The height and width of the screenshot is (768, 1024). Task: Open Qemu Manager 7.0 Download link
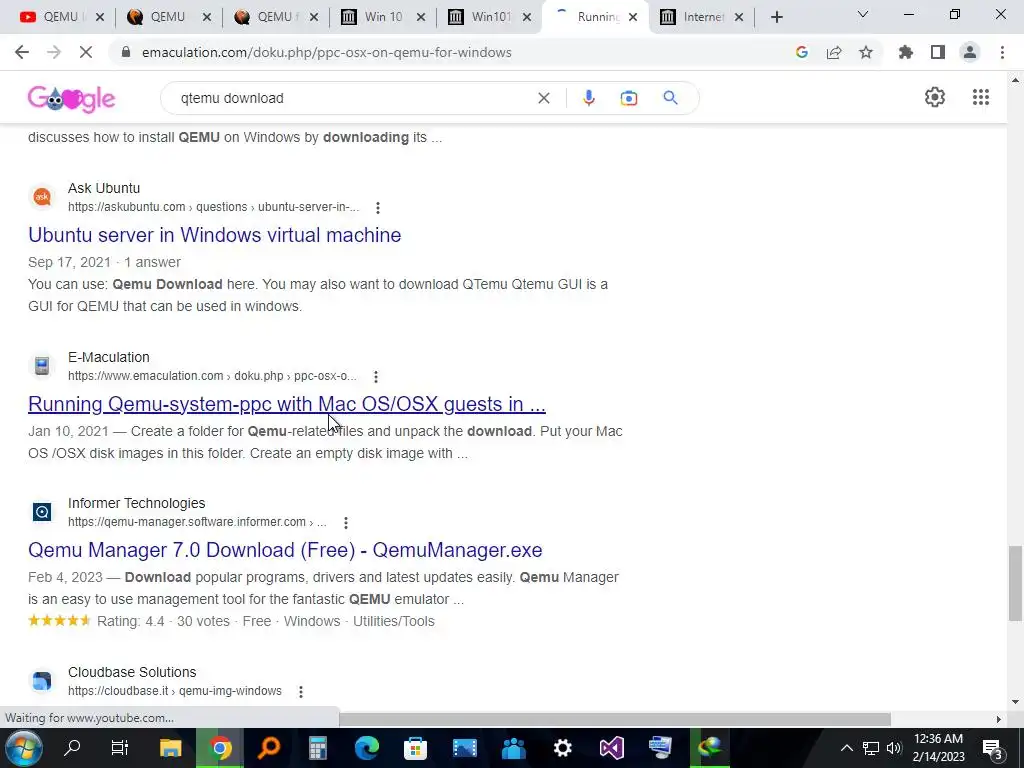[x=285, y=550]
